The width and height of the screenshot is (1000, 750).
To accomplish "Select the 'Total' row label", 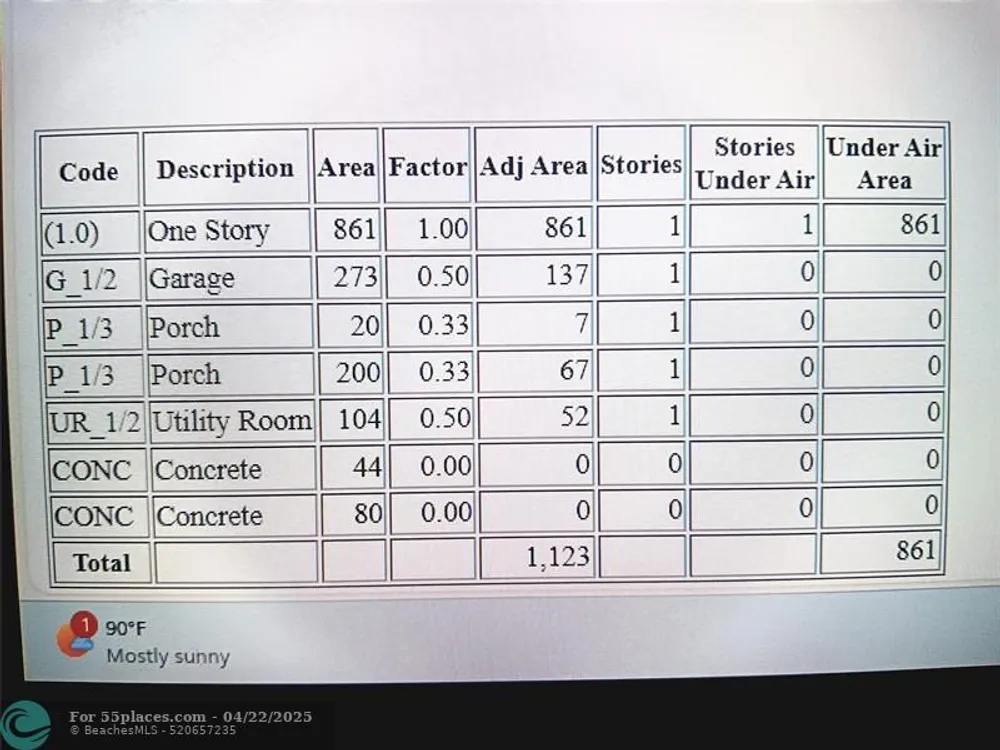I will tap(102, 562).
